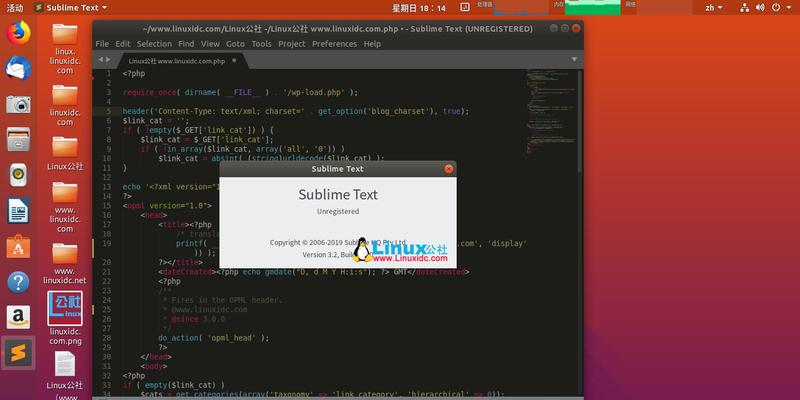Image resolution: width=800 pixels, height=400 pixels.
Task: Select the www.linuxidc.com desktop folder
Action: (x=65, y=207)
